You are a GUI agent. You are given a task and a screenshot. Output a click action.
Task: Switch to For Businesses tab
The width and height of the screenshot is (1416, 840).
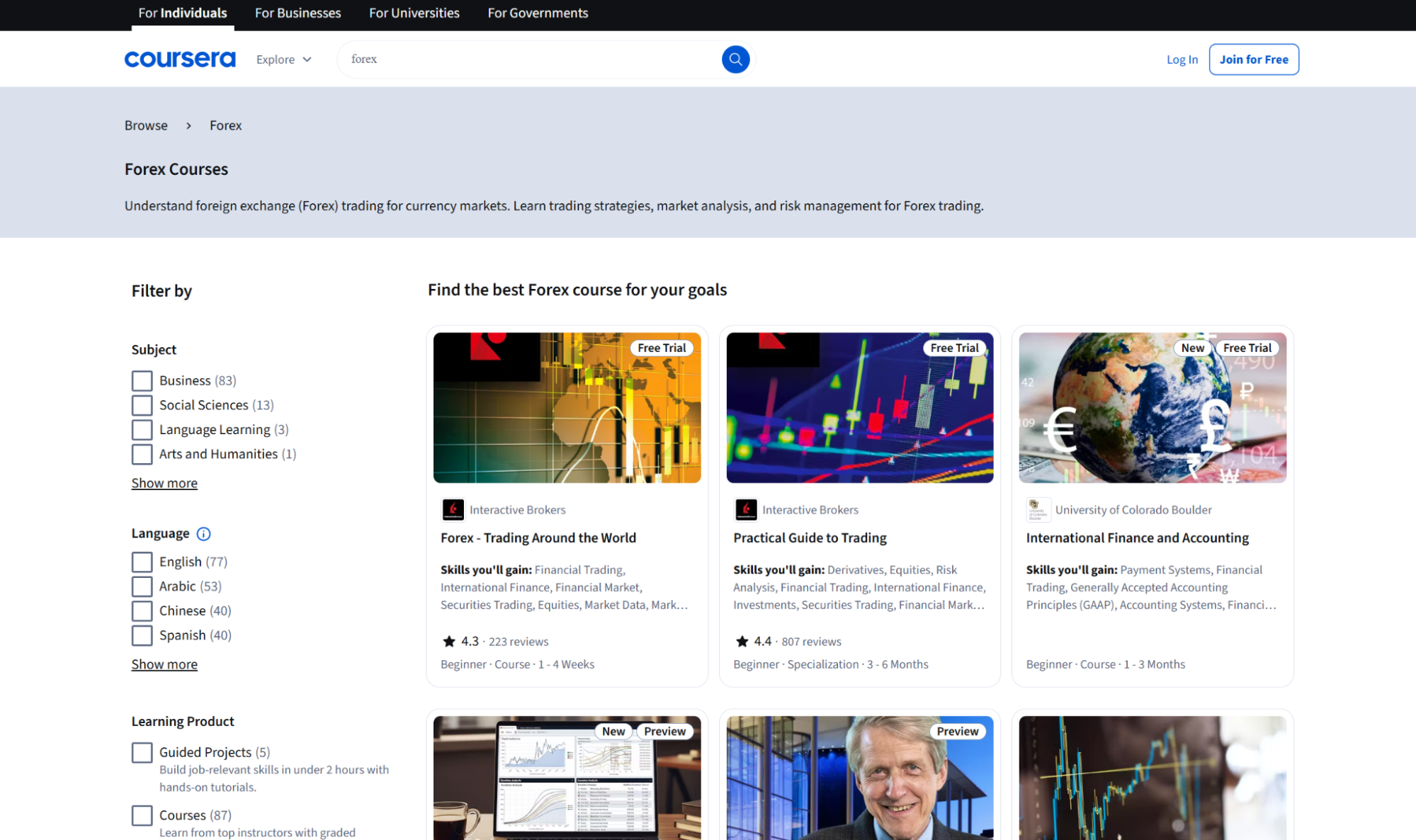point(298,13)
